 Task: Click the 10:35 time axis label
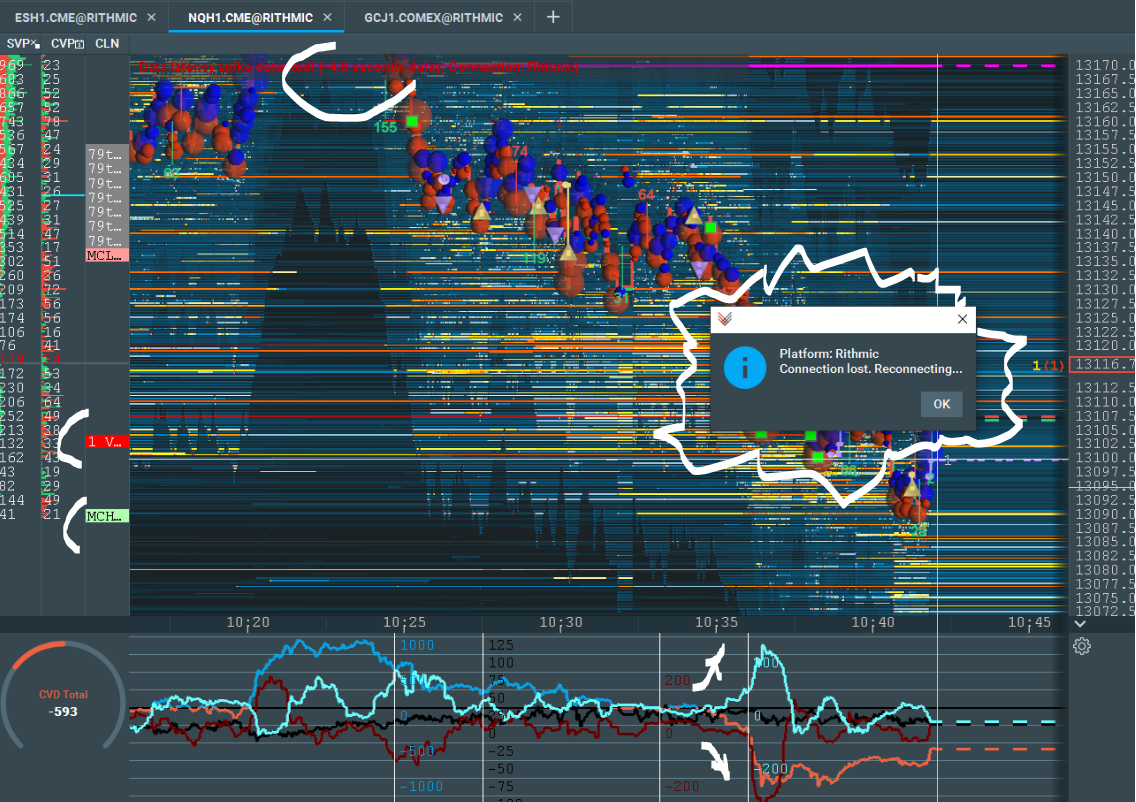717,622
